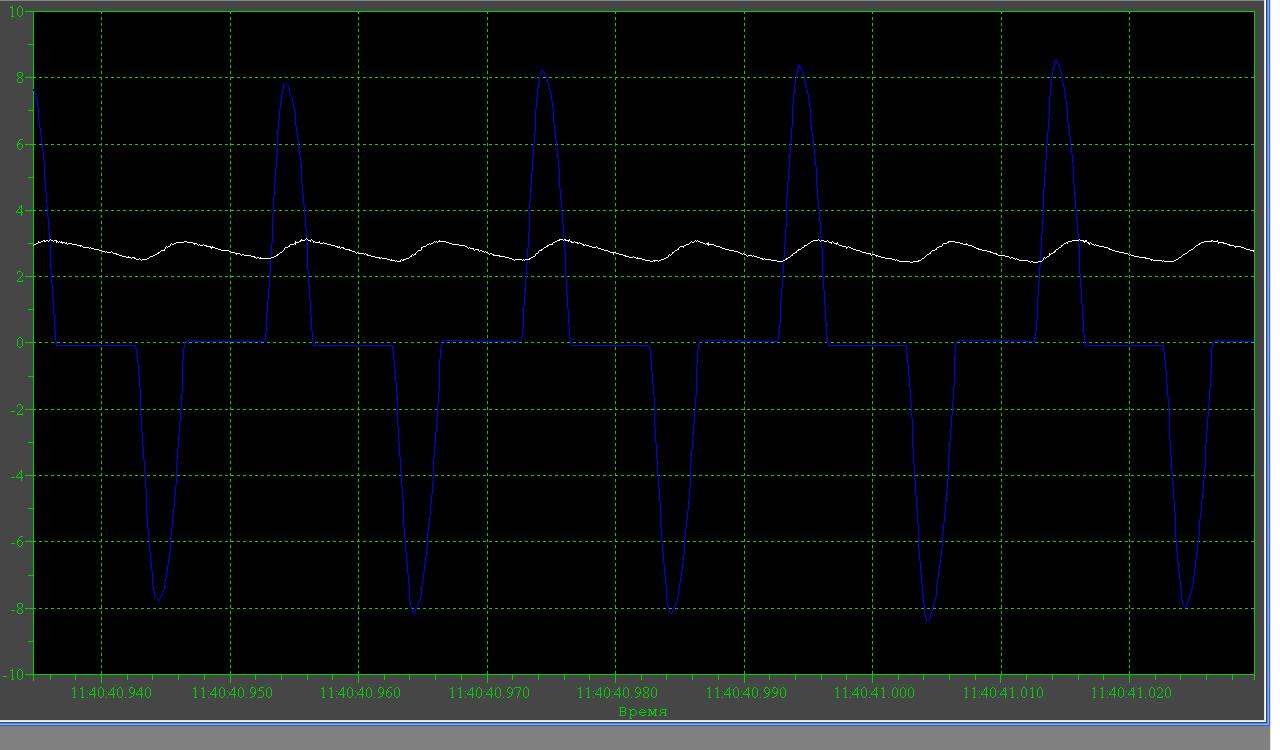Viewport: 1280px width, 750px height.
Task: Click the time label 11:40:40.970
Action: click(487, 692)
